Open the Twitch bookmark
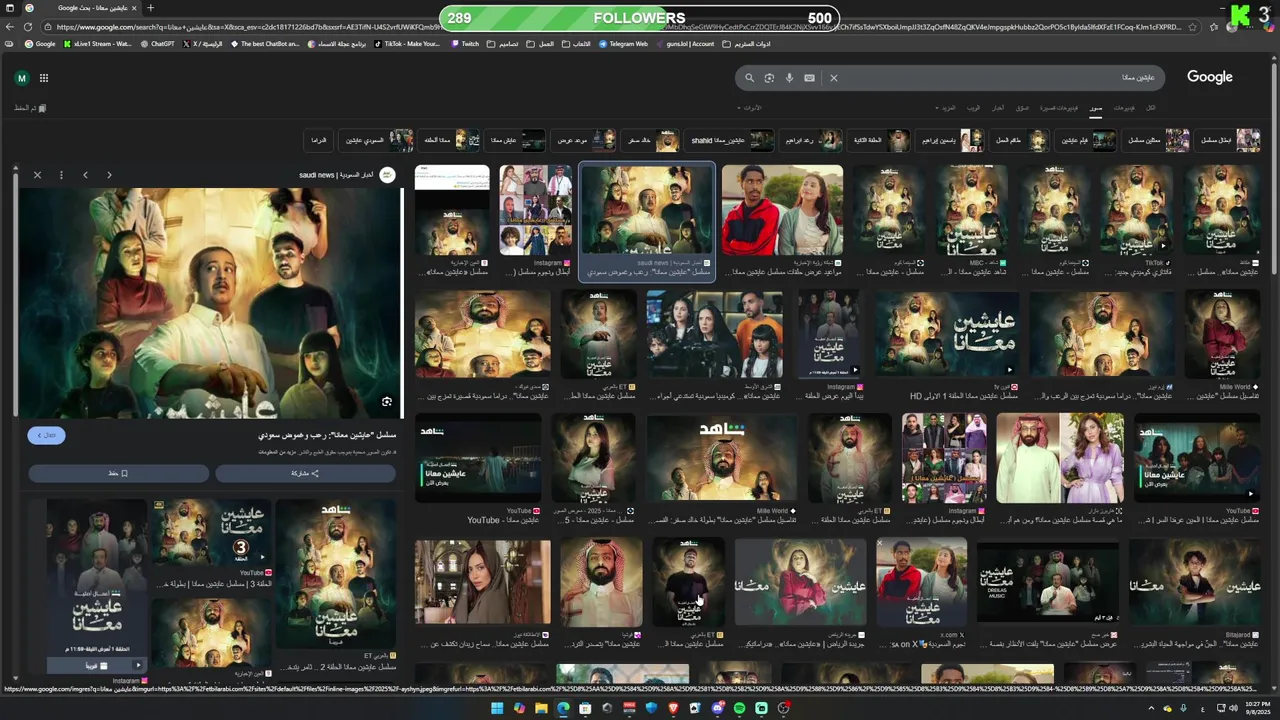 point(465,44)
